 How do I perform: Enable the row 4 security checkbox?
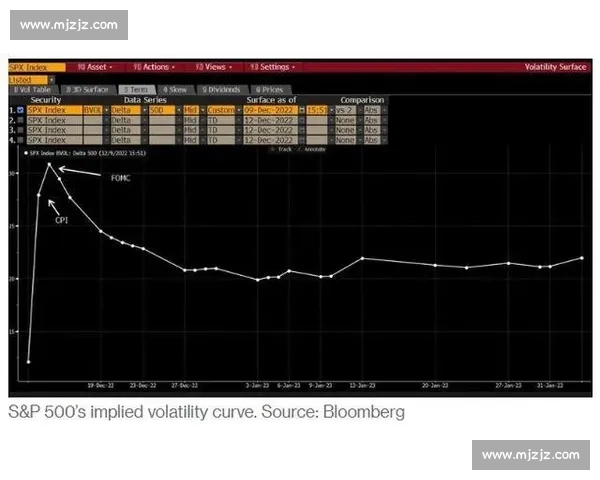pyautogui.click(x=21, y=140)
